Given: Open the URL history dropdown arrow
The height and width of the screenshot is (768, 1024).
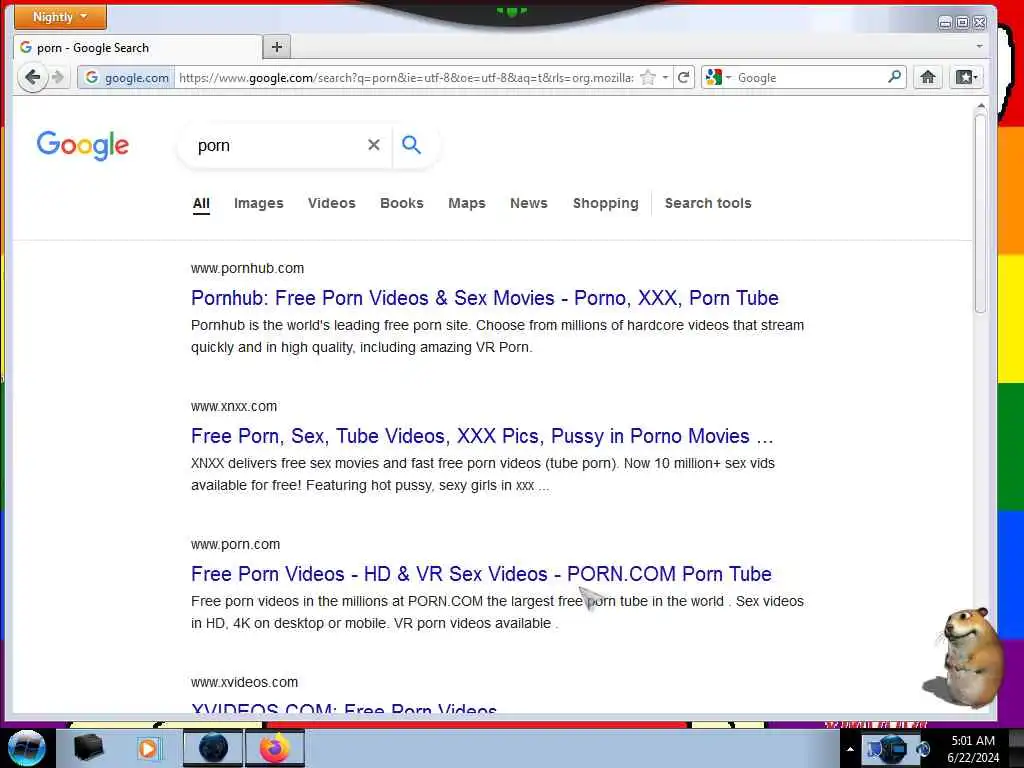Looking at the screenshot, I should click(665, 77).
